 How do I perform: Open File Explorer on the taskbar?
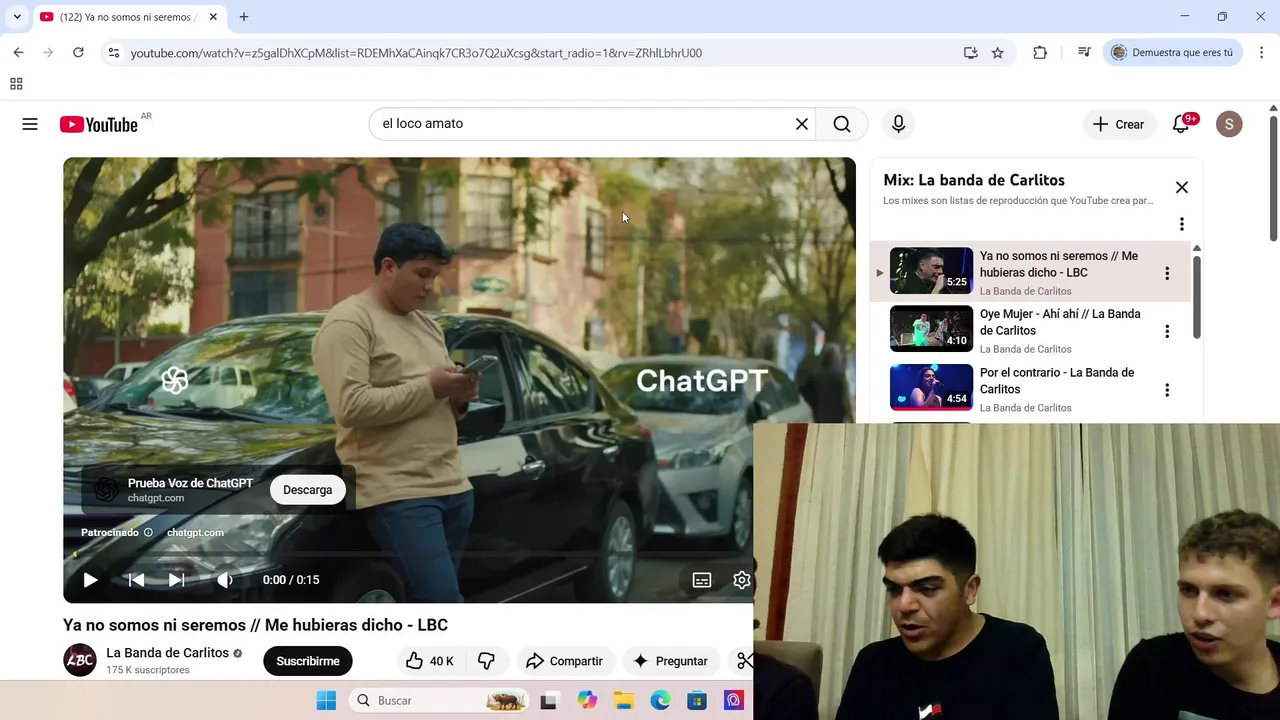click(x=624, y=700)
